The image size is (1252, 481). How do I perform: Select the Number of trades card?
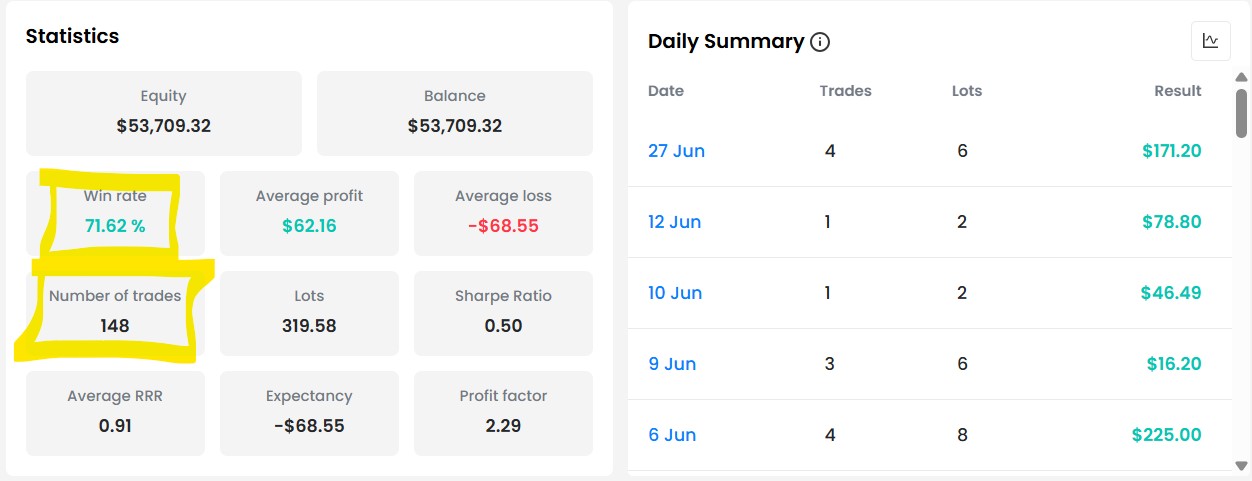115,313
